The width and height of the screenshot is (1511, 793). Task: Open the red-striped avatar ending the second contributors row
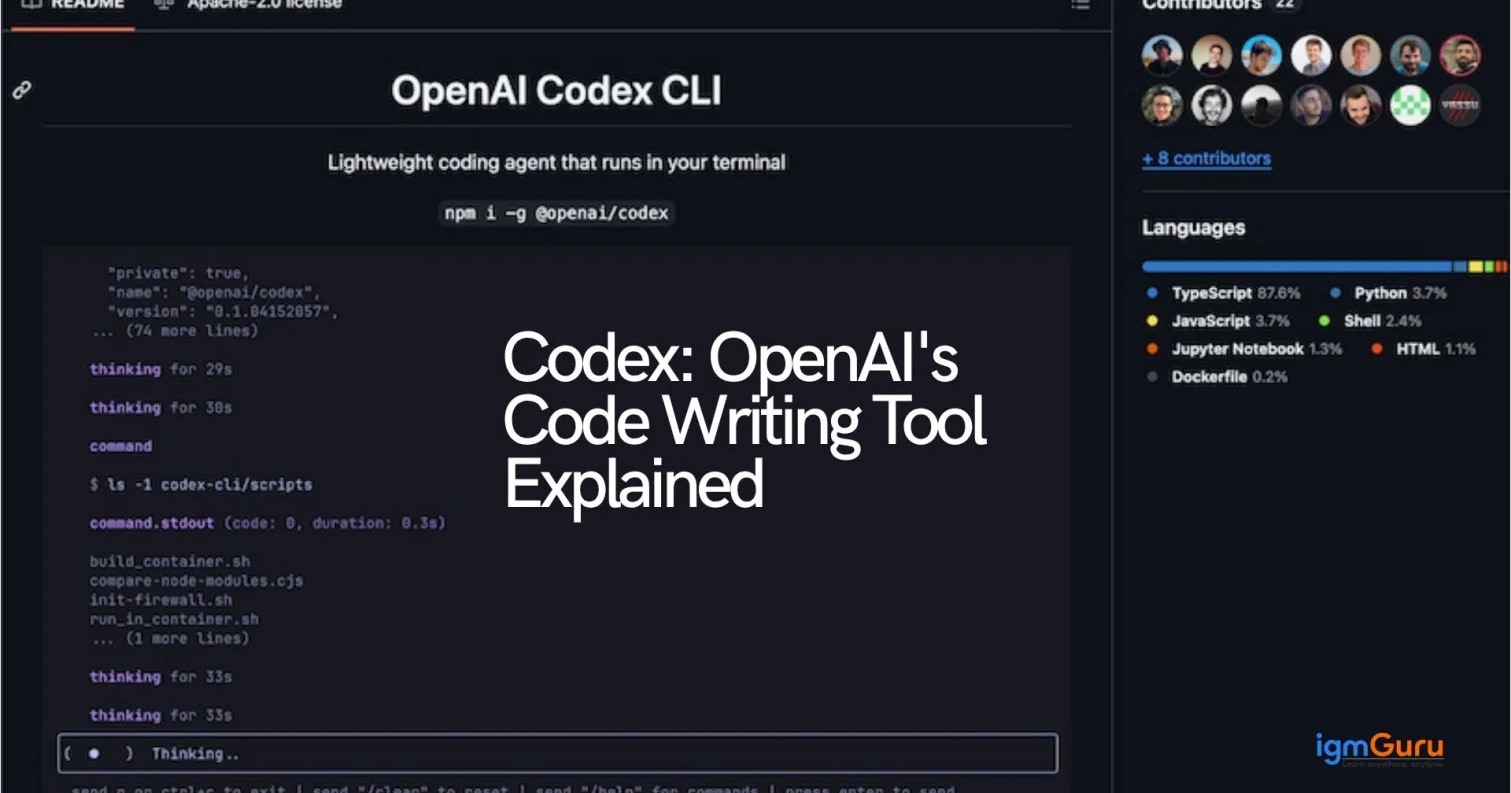pos(1460,105)
